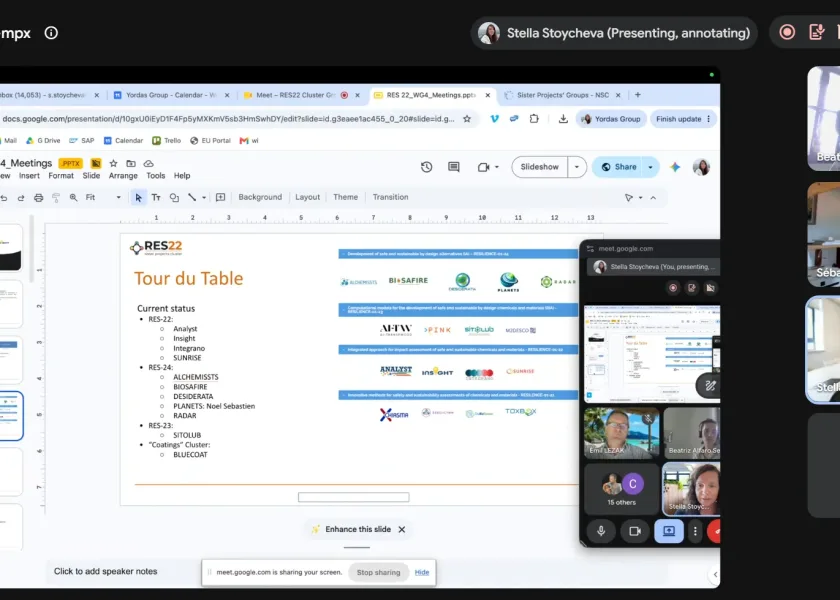
Task: Check the cloud save status icon
Action: (x=149, y=163)
